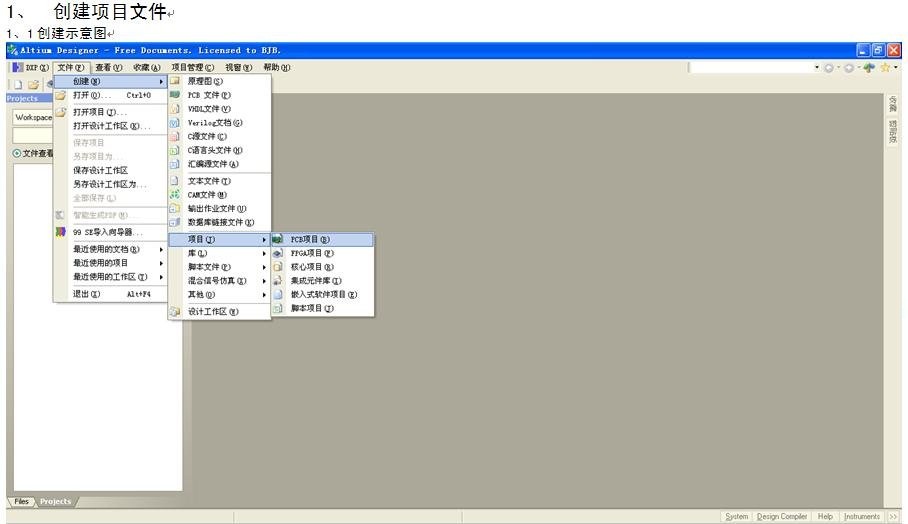The height and width of the screenshot is (524, 908).
Task: Open the 帮助 (Help) menu
Action: (277, 68)
